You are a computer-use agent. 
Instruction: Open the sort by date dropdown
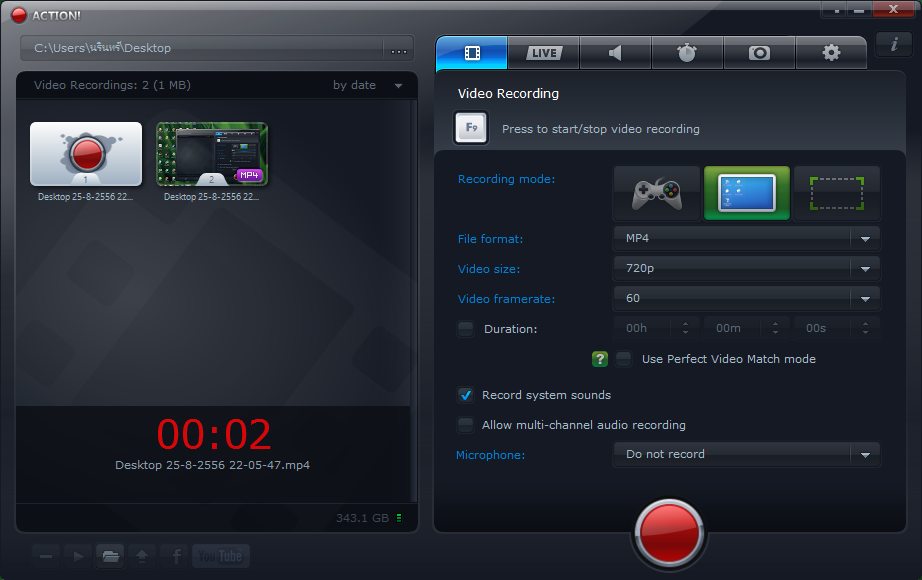click(368, 85)
